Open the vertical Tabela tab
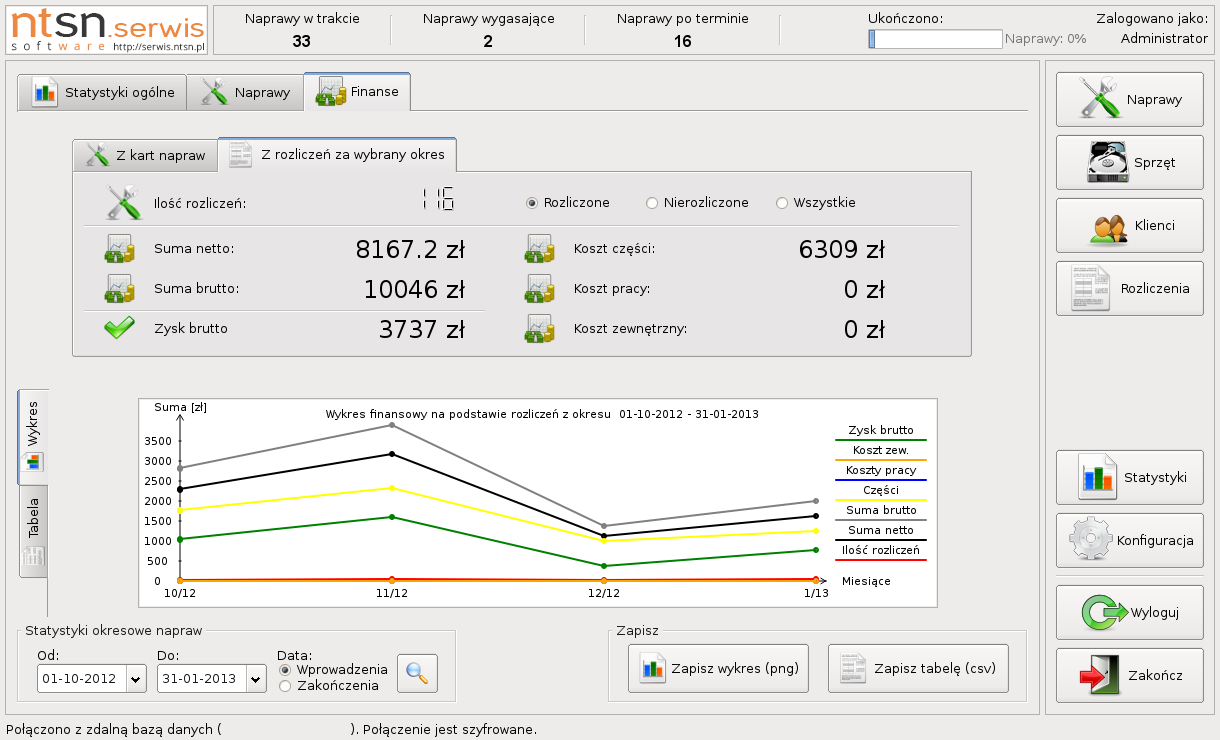The width and height of the screenshot is (1220, 740). tap(33, 531)
